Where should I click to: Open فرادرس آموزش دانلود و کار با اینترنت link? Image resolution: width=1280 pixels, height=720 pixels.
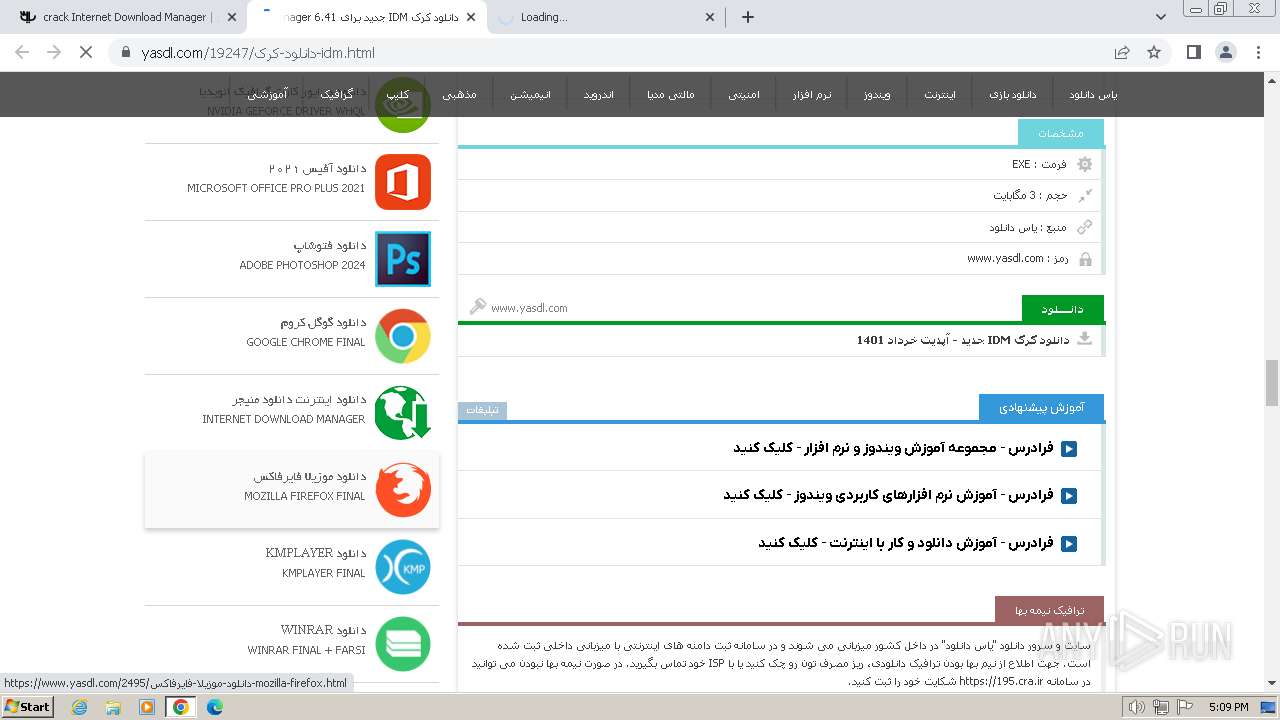(x=906, y=544)
